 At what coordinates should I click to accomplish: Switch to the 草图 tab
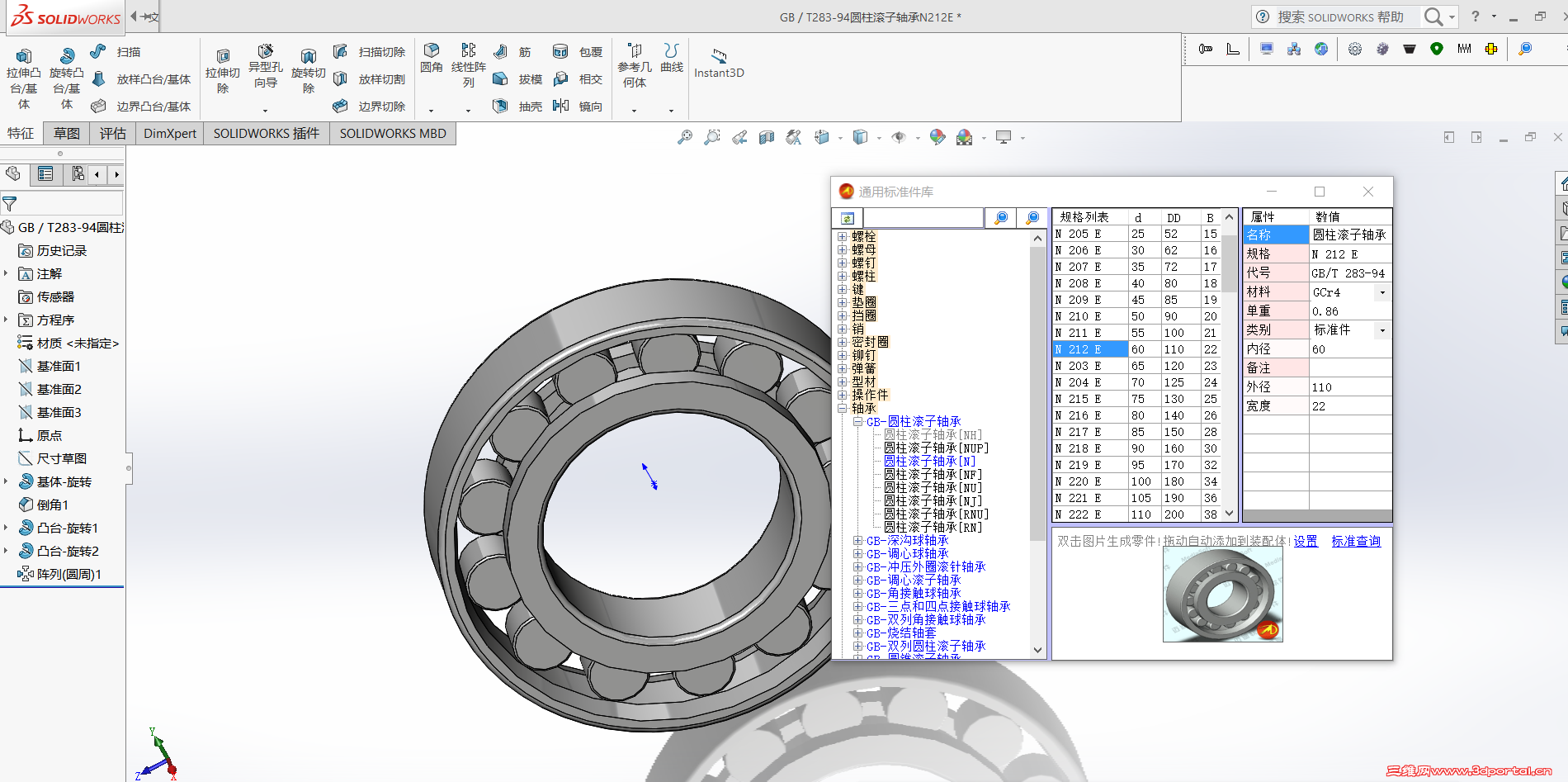coord(67,134)
